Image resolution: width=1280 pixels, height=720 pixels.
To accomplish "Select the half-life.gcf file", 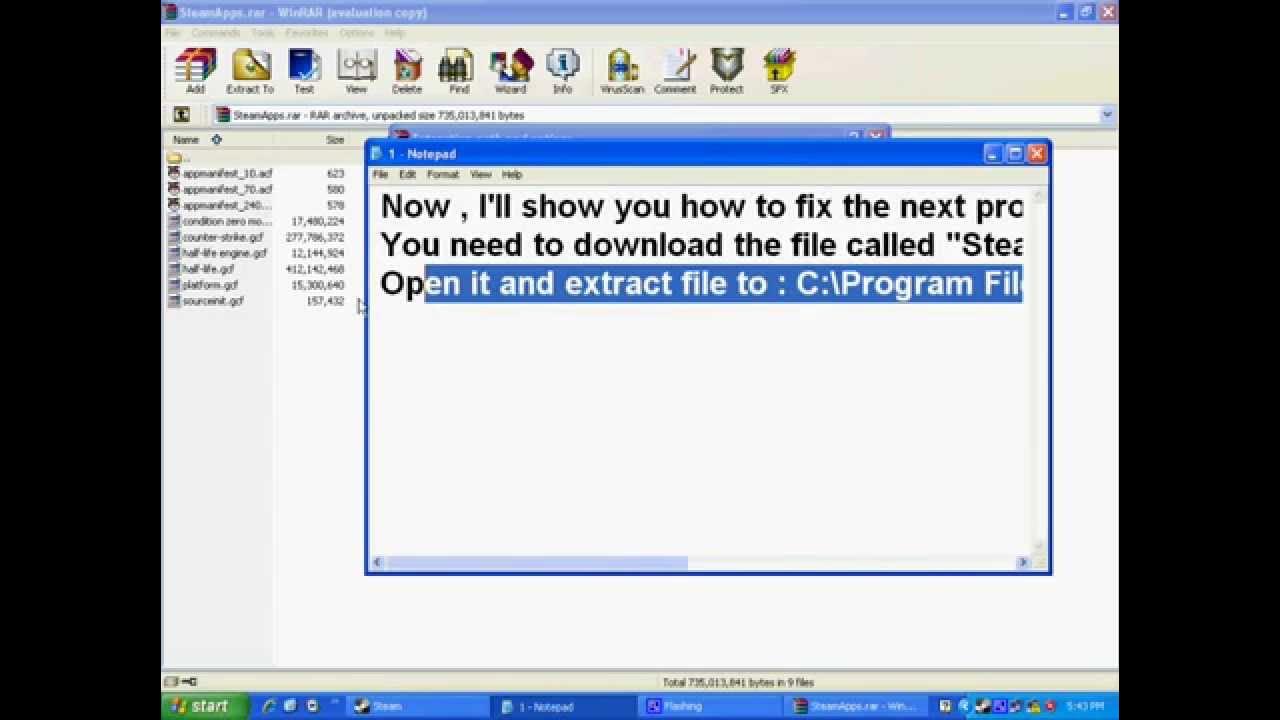I will [201, 270].
